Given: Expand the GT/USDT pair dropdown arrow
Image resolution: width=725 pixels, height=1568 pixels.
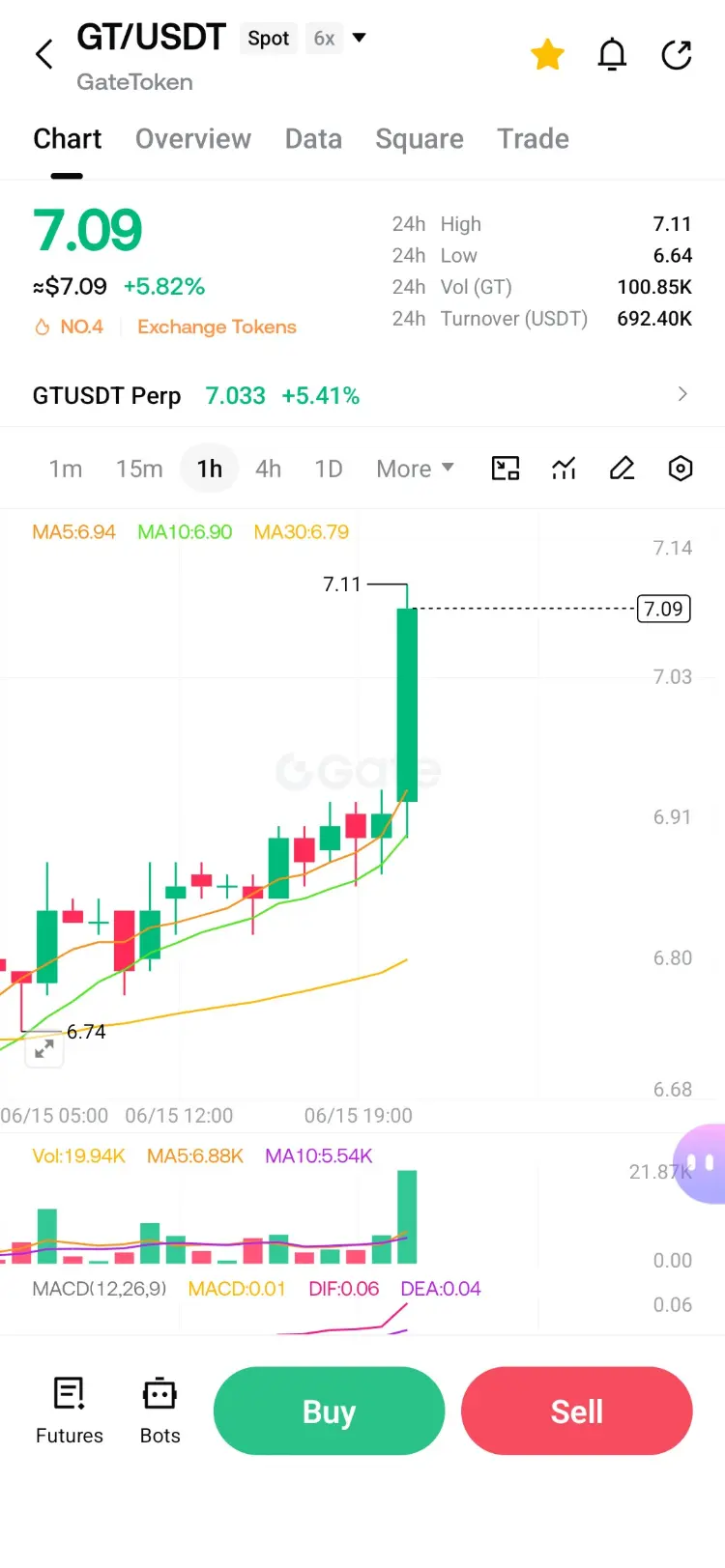Looking at the screenshot, I should pos(360,38).
